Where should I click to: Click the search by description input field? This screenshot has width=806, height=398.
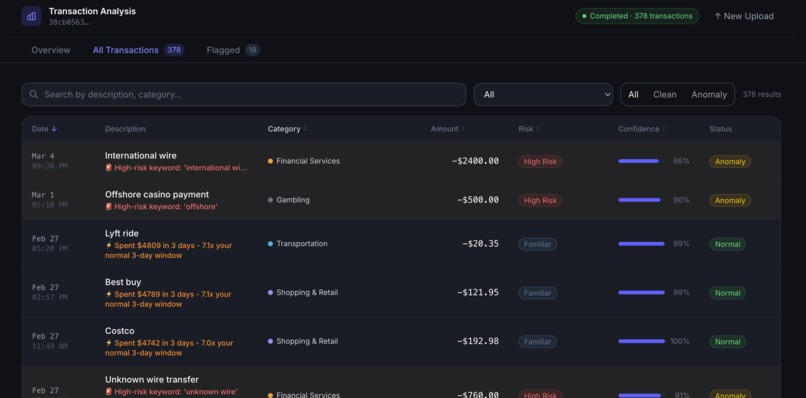(x=244, y=95)
